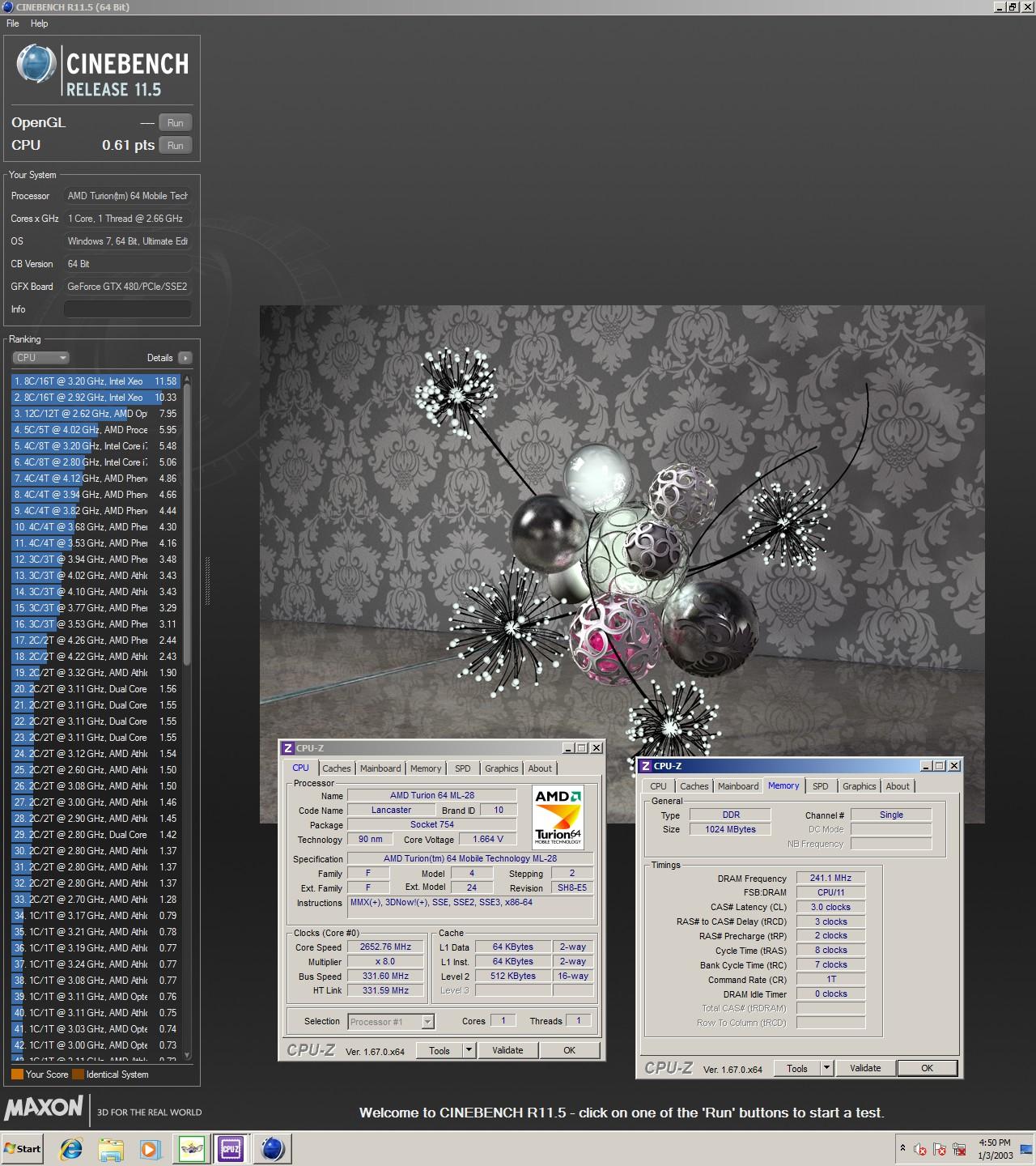Click the Cinebench title bar app icon

click(x=8, y=7)
